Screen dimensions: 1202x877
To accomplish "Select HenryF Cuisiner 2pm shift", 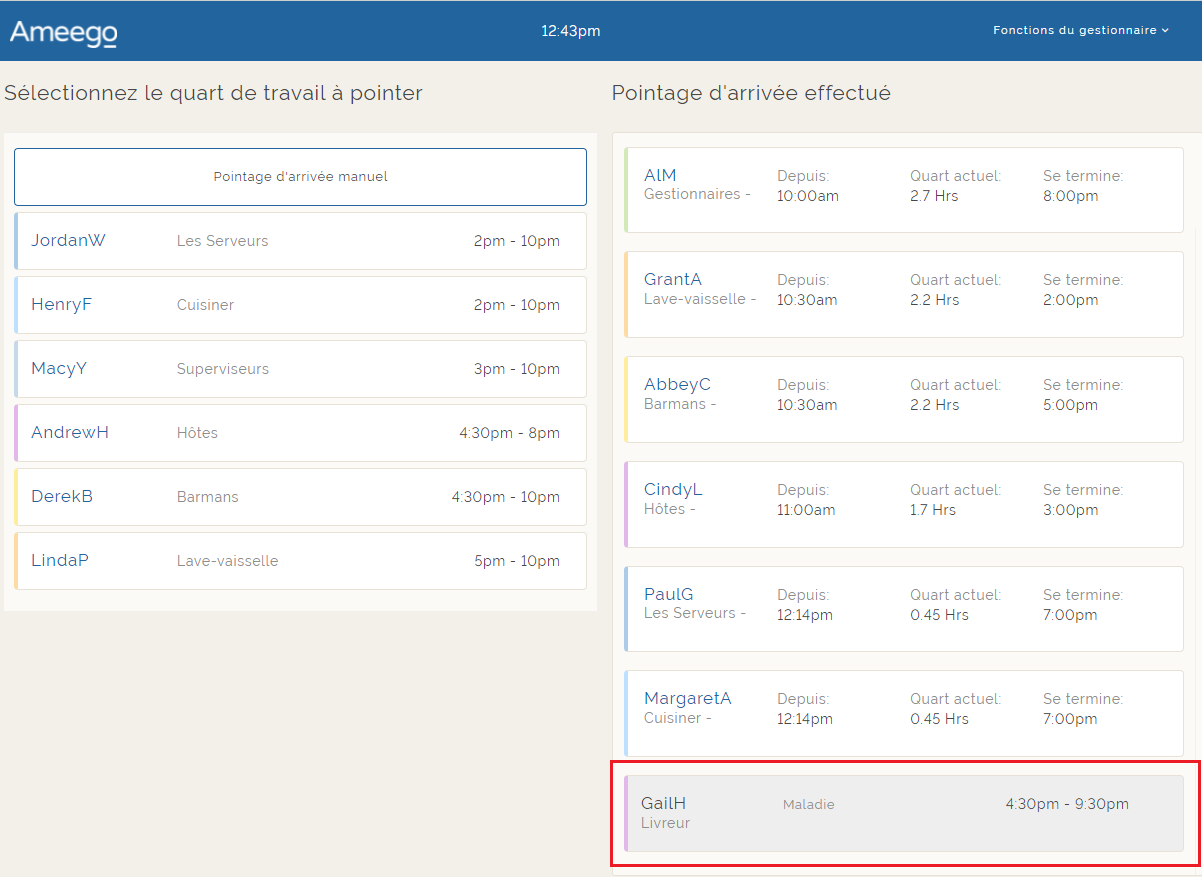I will [x=300, y=305].
